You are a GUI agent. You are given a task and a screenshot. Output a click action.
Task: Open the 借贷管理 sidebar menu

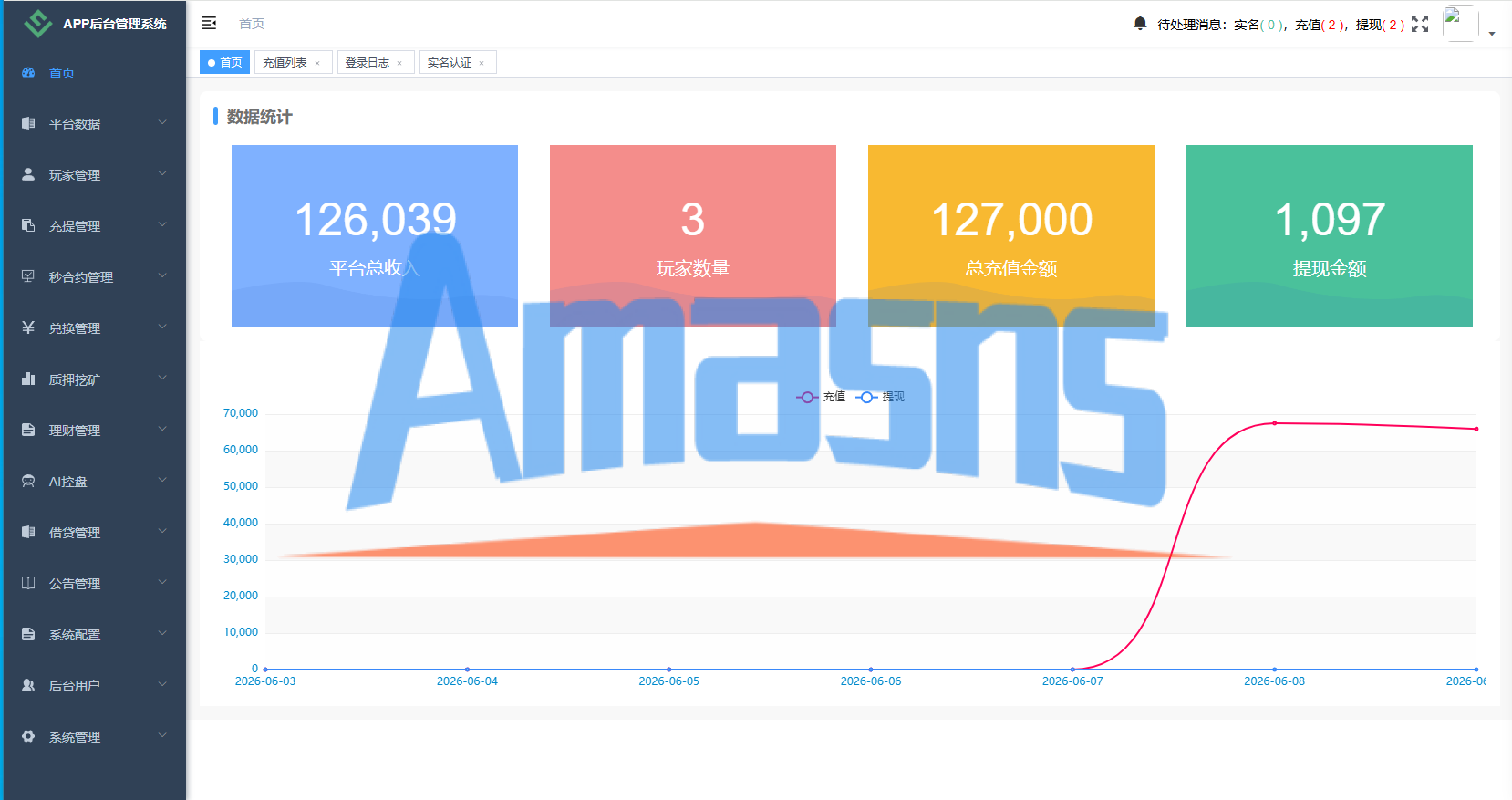pyautogui.click(x=95, y=532)
